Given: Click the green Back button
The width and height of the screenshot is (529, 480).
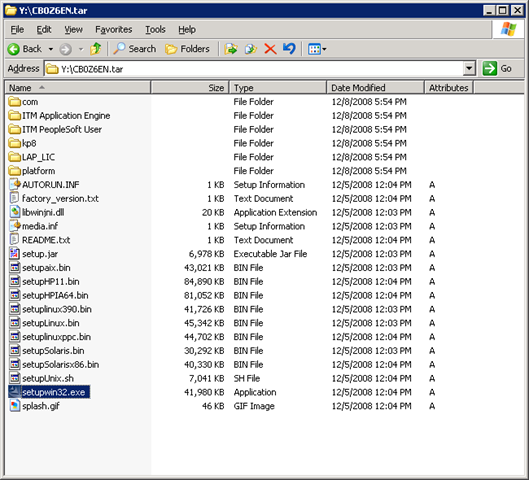Looking at the screenshot, I should point(25,49).
